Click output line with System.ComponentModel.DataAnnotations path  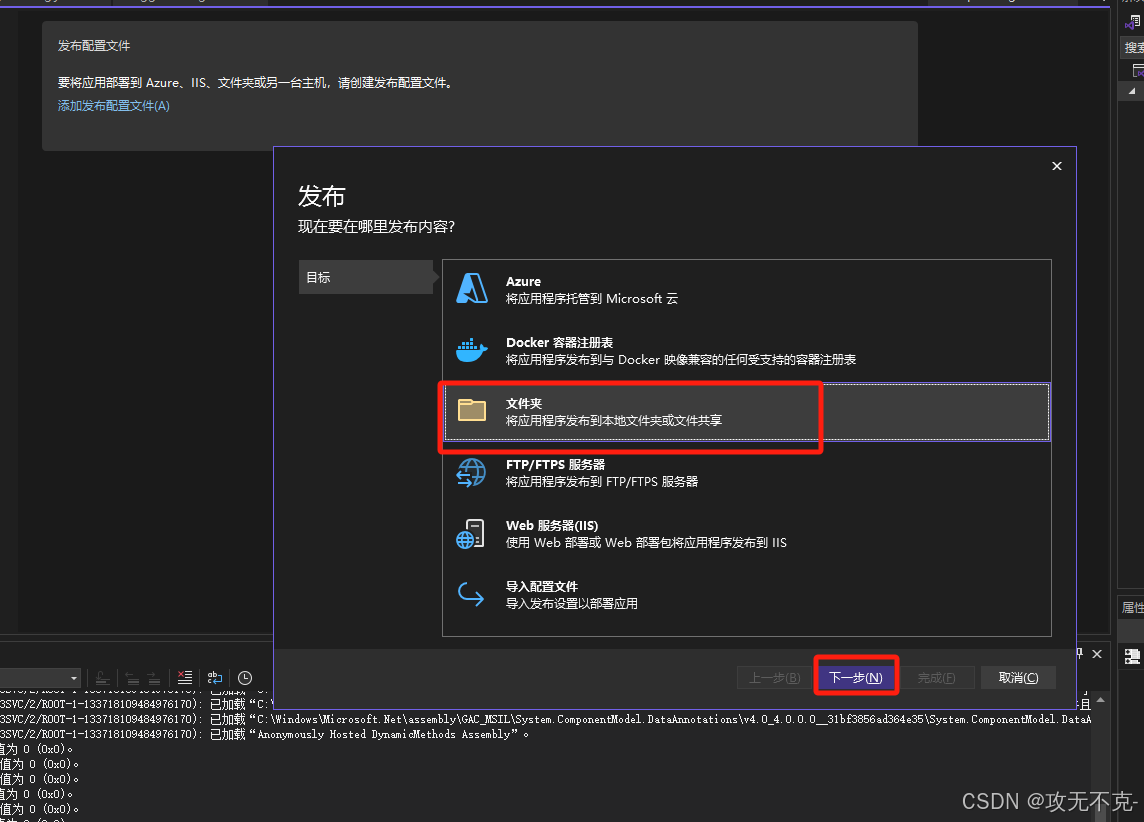pos(546,719)
